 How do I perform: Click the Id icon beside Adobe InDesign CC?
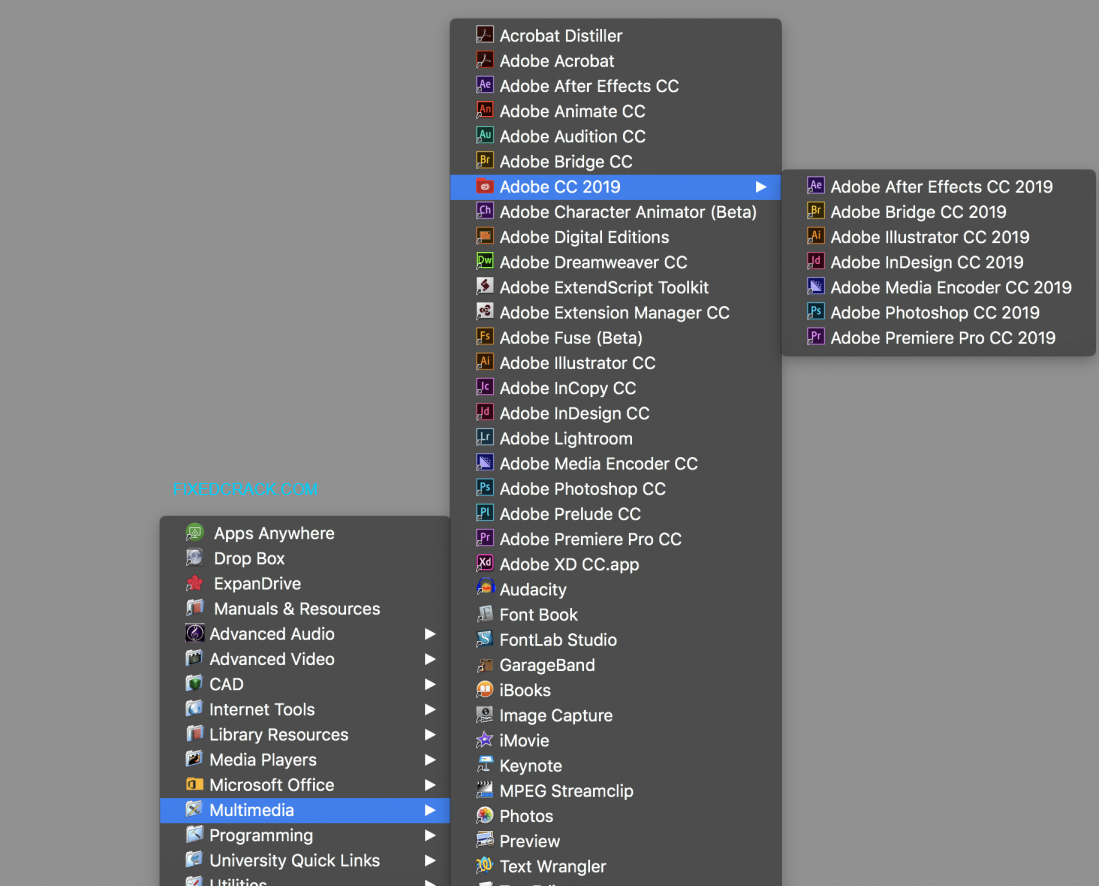(x=484, y=412)
